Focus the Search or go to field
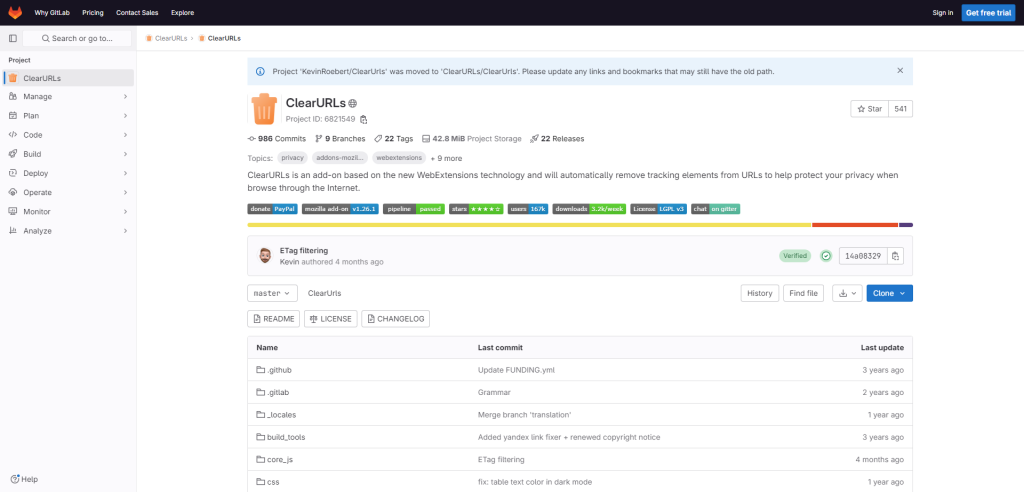Viewport: 1024px width, 492px height. (77, 39)
